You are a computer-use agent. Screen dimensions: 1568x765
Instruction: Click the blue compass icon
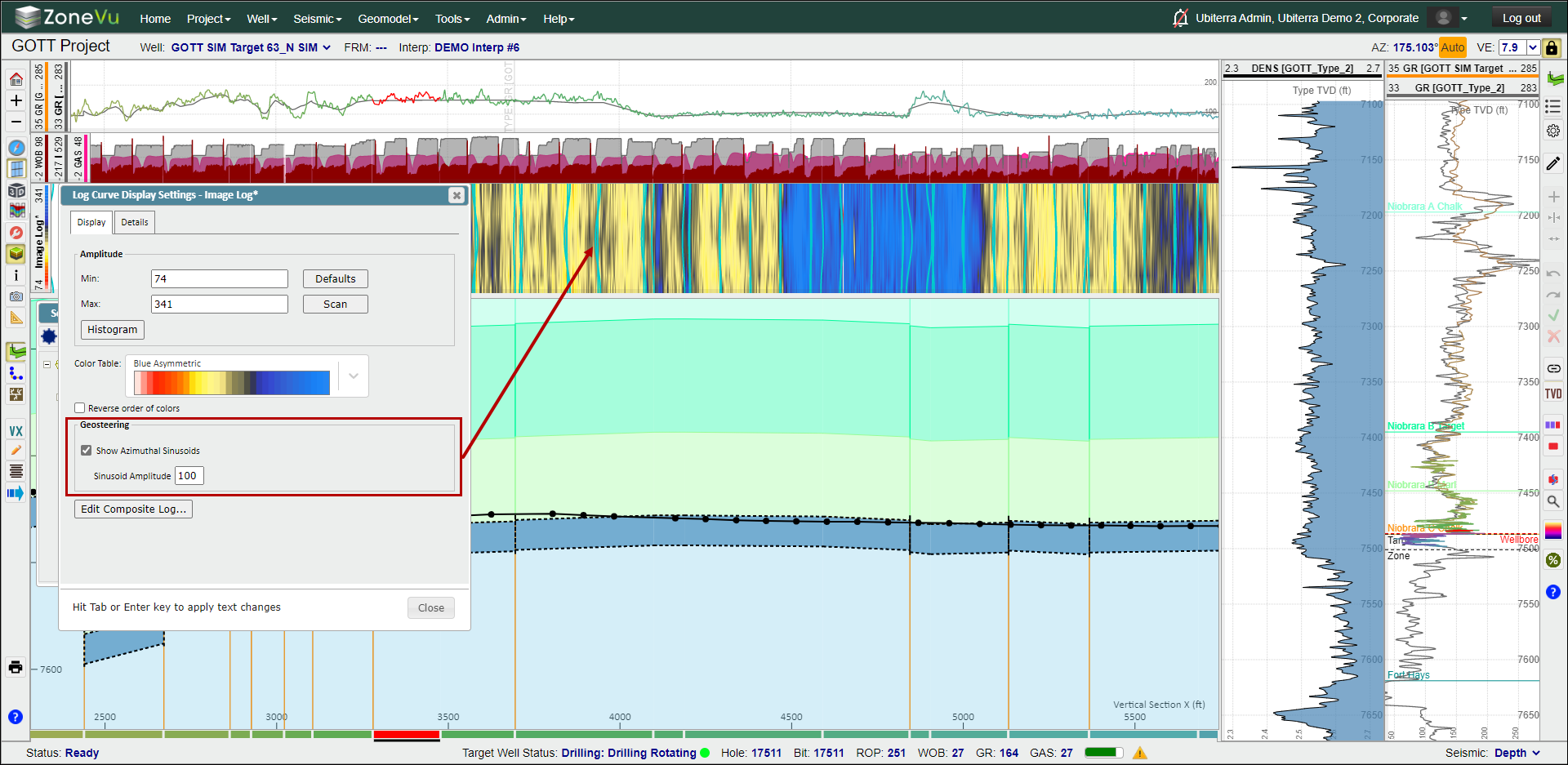tap(16, 148)
